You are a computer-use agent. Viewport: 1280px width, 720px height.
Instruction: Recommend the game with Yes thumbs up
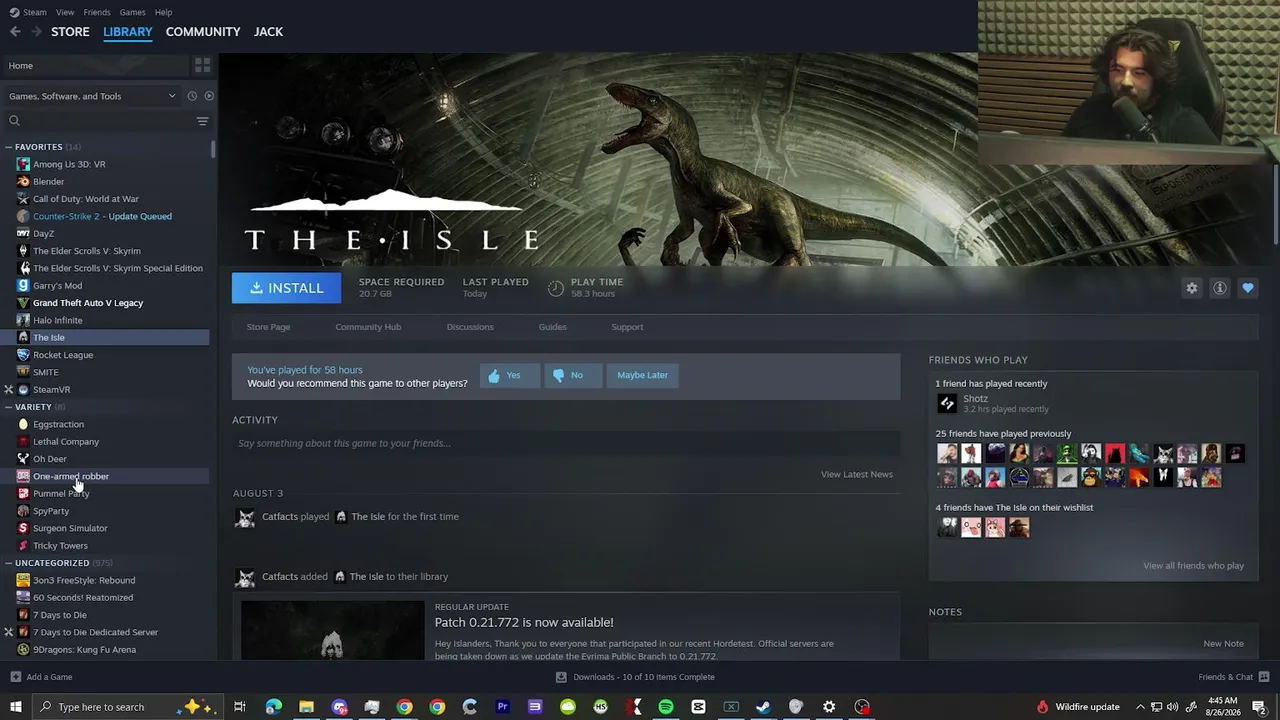click(x=509, y=375)
